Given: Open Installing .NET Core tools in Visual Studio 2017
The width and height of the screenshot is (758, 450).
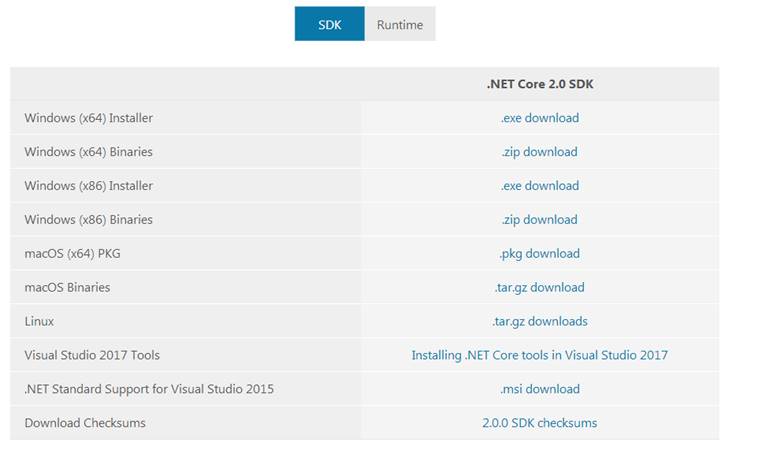Looking at the screenshot, I should 539,355.
